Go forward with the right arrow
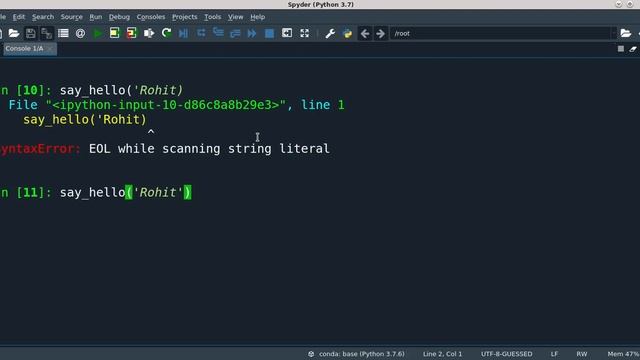The image size is (640, 360). pos(380,33)
